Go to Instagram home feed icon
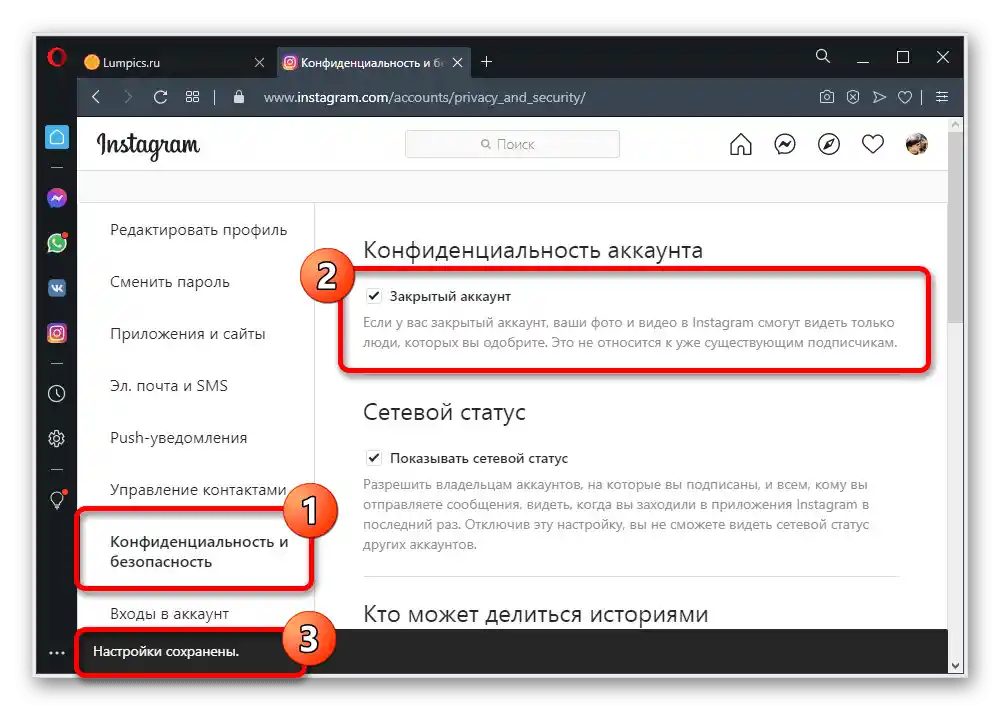 click(740, 144)
